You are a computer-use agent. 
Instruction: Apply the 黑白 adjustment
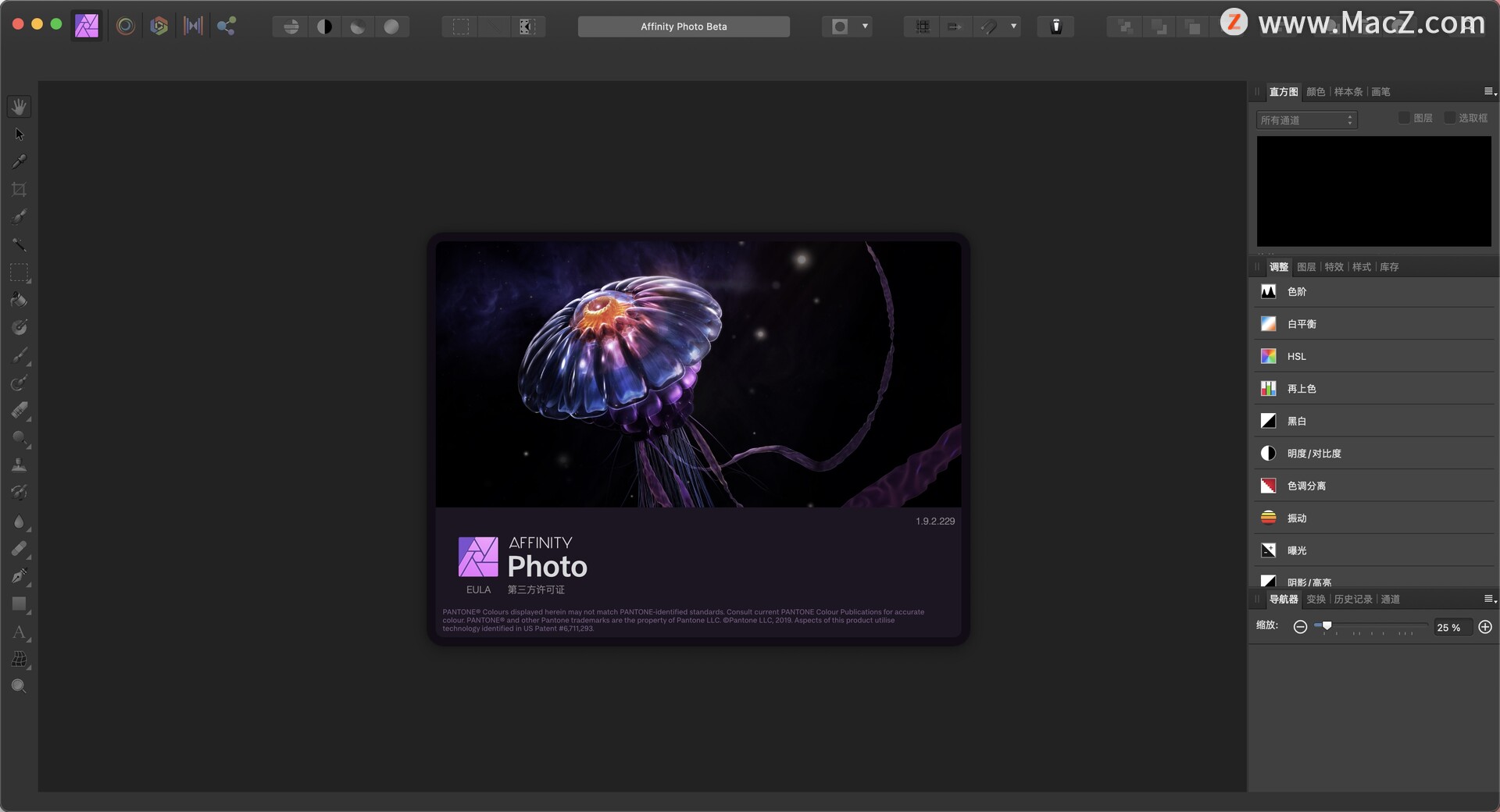click(1297, 421)
